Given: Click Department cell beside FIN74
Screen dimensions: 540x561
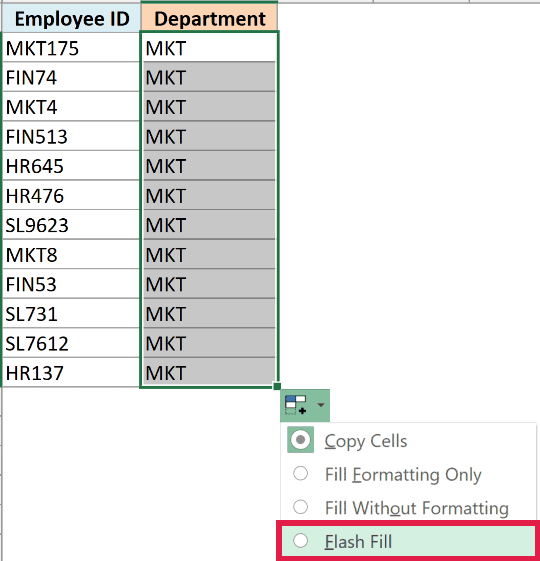Looking at the screenshot, I should coord(209,77).
